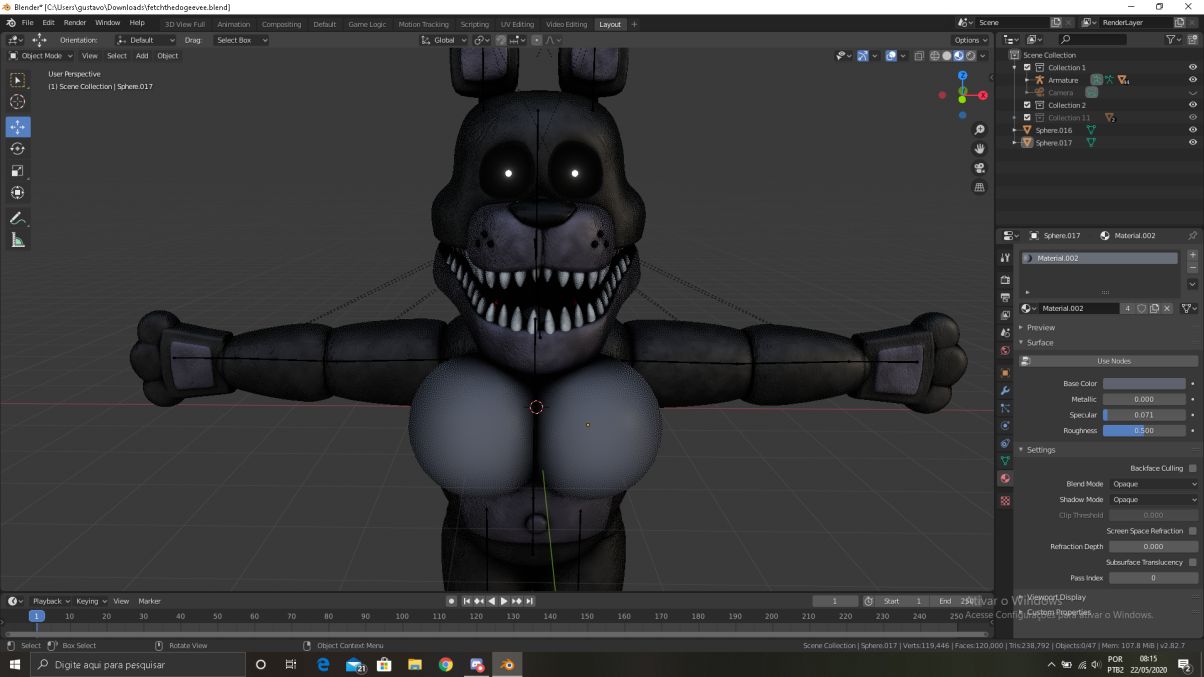
Task: Open the Object Mode dropdown
Action: point(39,56)
